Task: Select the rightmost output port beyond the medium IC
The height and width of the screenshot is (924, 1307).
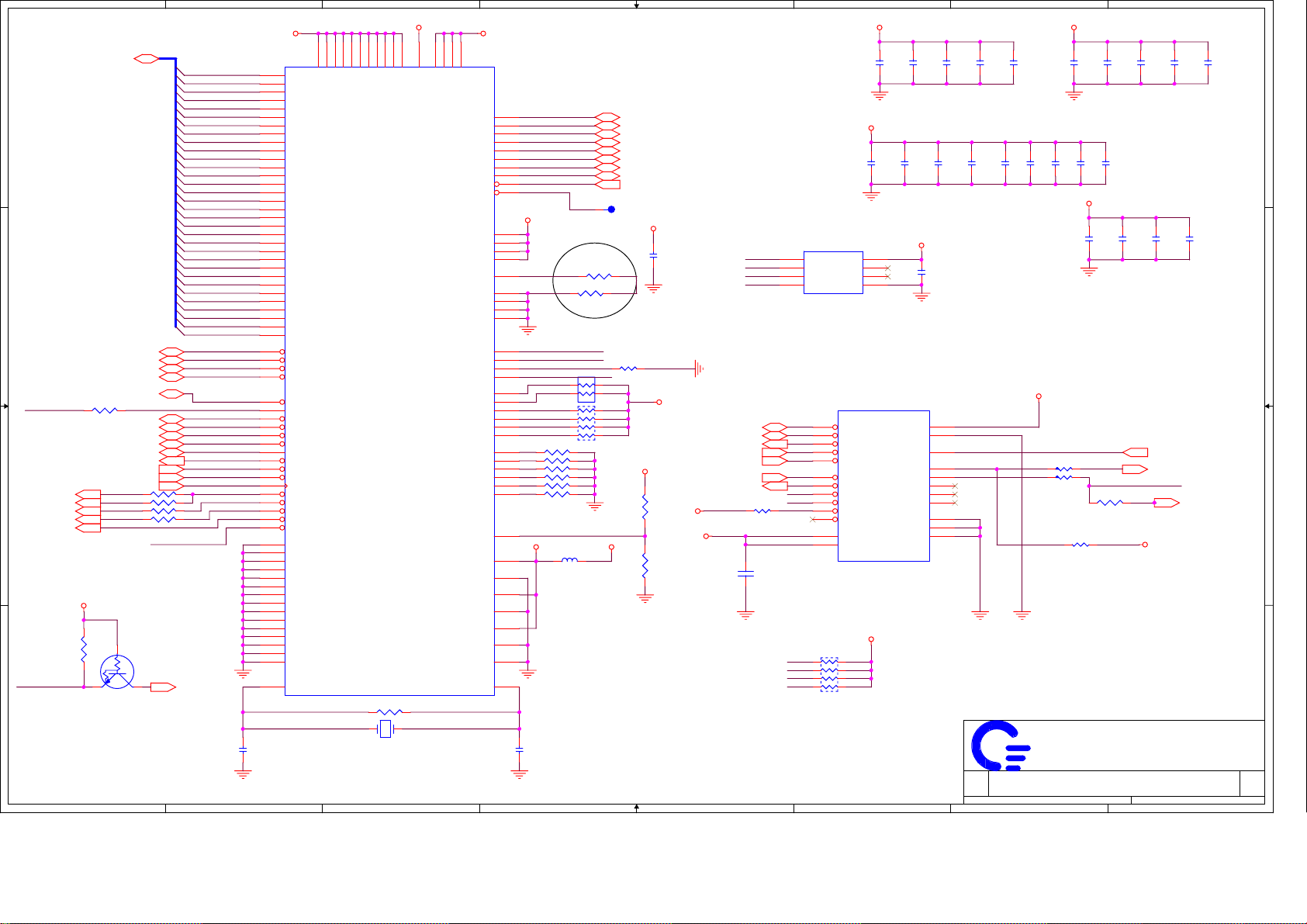Action: click(x=1167, y=503)
